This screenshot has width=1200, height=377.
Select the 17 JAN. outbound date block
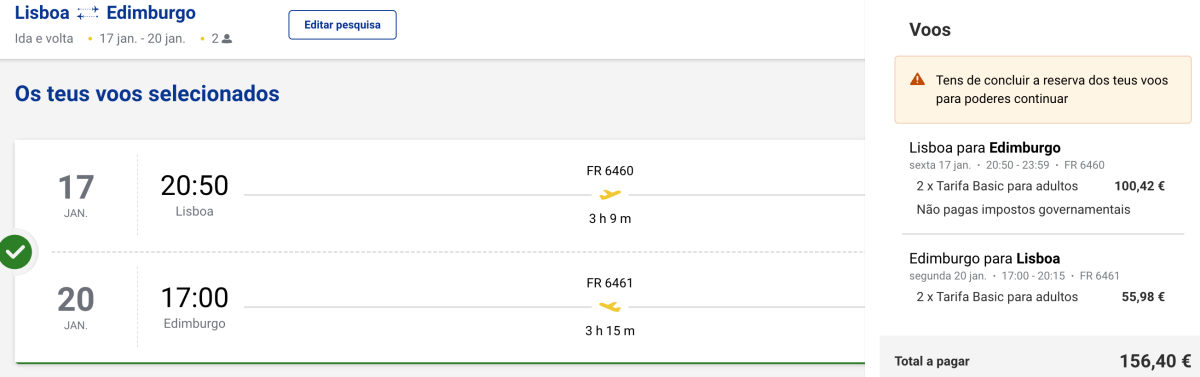click(76, 195)
